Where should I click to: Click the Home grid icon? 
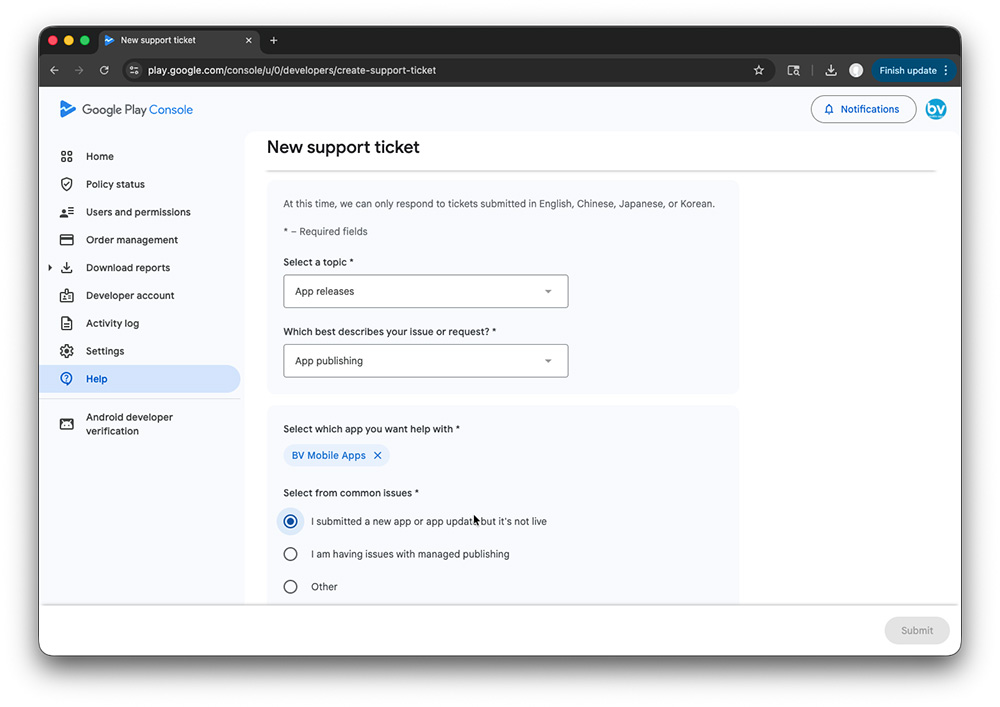click(x=66, y=156)
